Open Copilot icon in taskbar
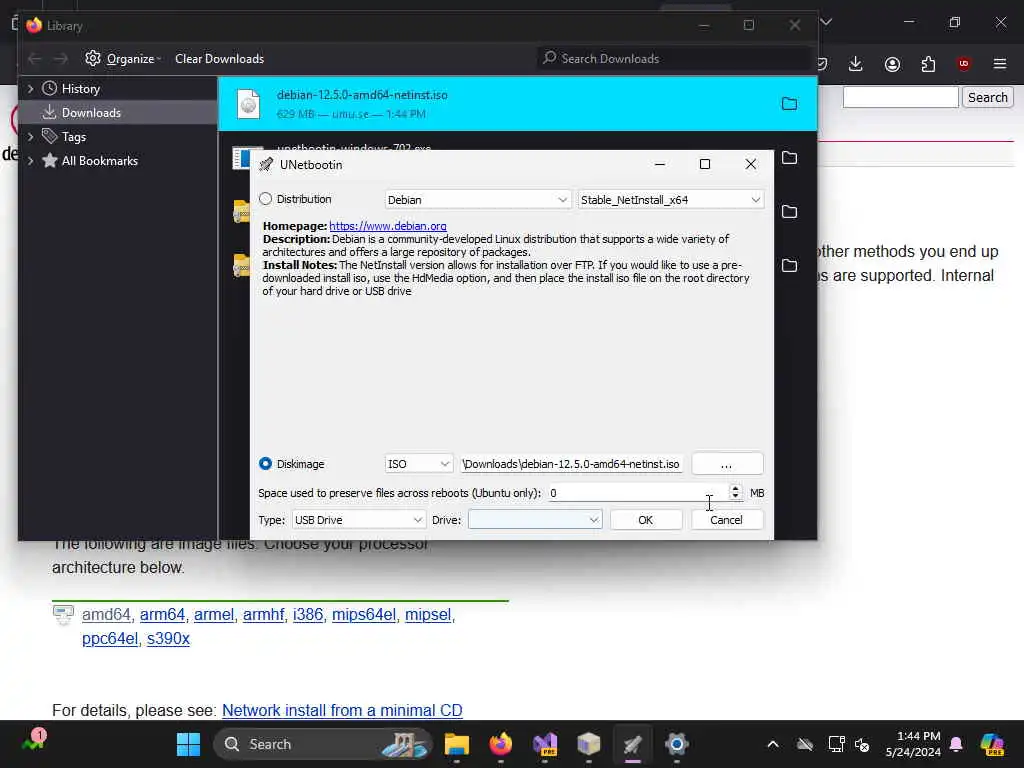This screenshot has width=1024, height=768. pos(992,744)
